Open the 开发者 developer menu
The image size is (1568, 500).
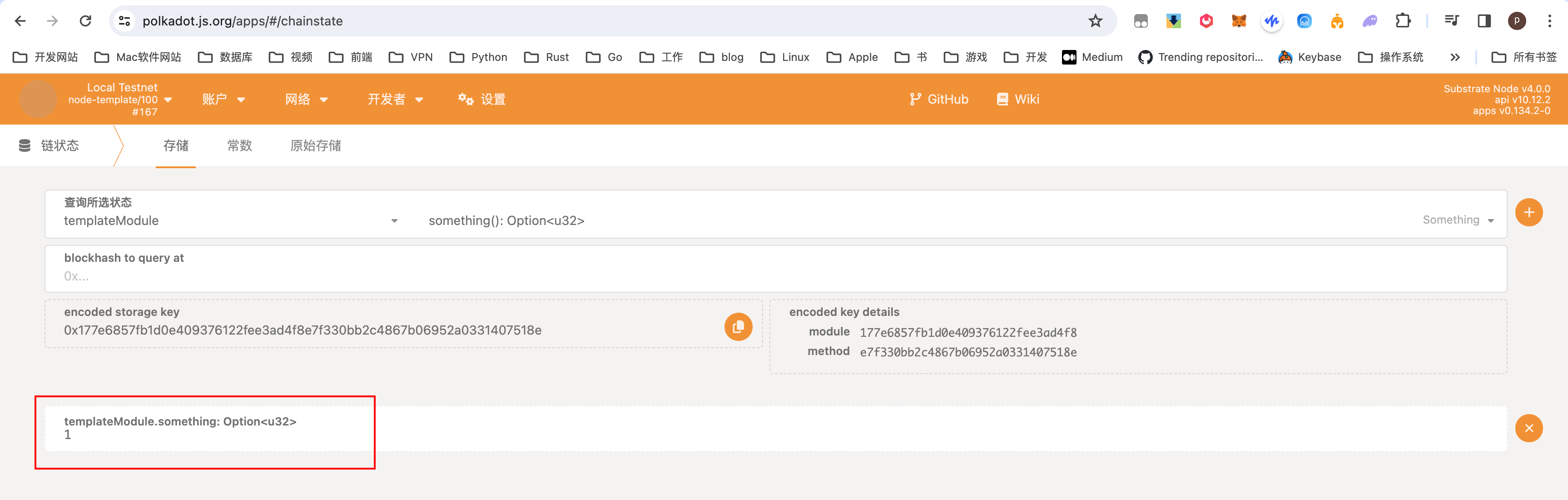[395, 99]
